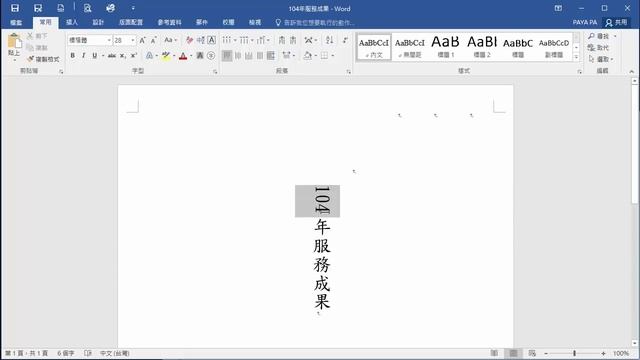Screen dimensions: 640x360
Task: Click the Increase Indent icon
Action: [x=293, y=40]
